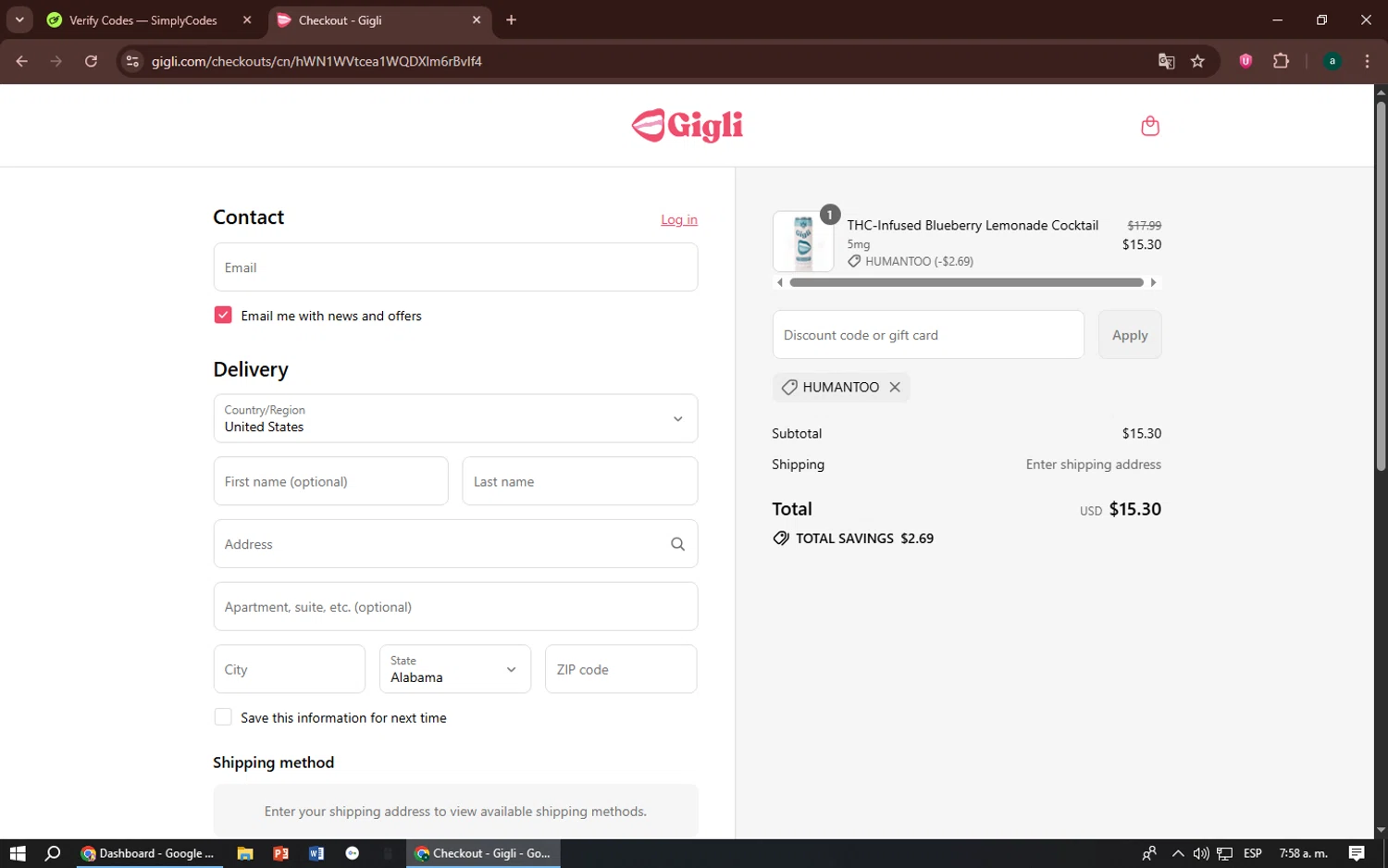1388x868 pixels.
Task: Click the page vertical scrollbar thumb
Action: pos(1381,287)
